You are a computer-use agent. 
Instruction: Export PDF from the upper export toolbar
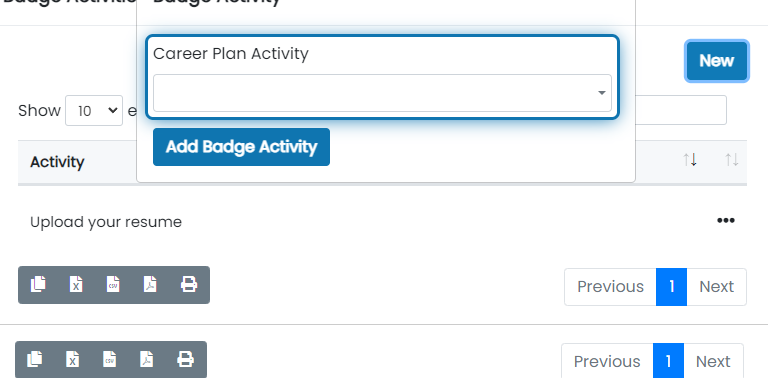pyautogui.click(x=150, y=284)
